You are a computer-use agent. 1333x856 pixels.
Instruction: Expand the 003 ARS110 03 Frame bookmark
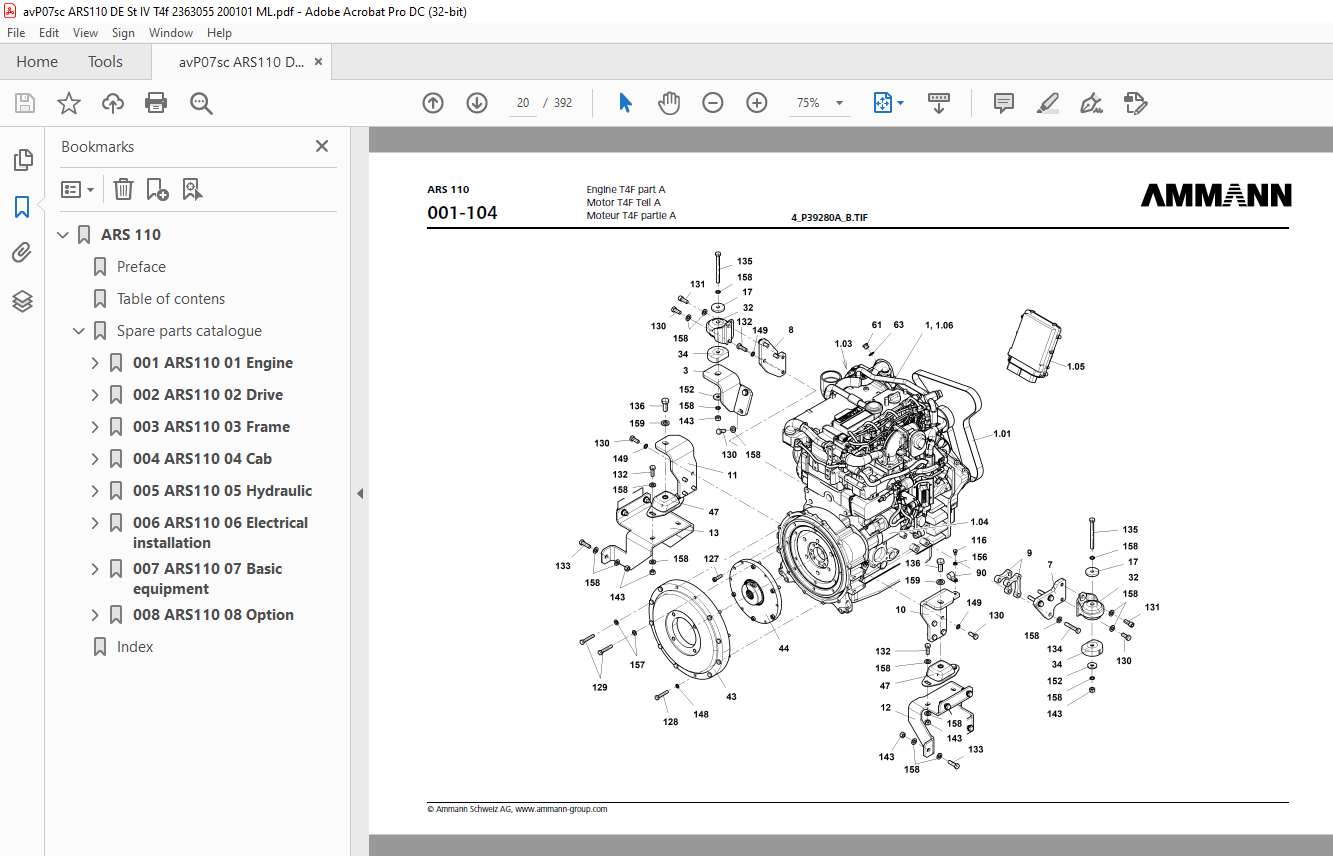(x=95, y=427)
